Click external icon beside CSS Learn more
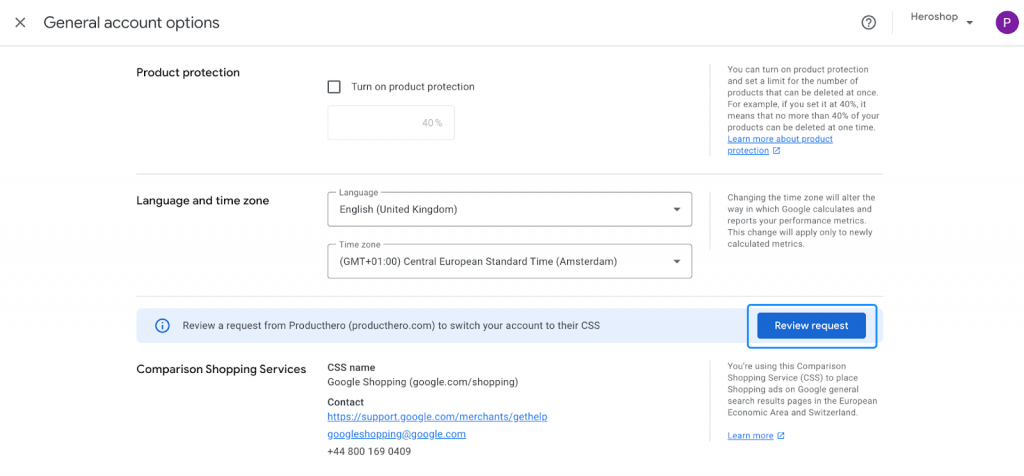1024x476 pixels. 781,436
